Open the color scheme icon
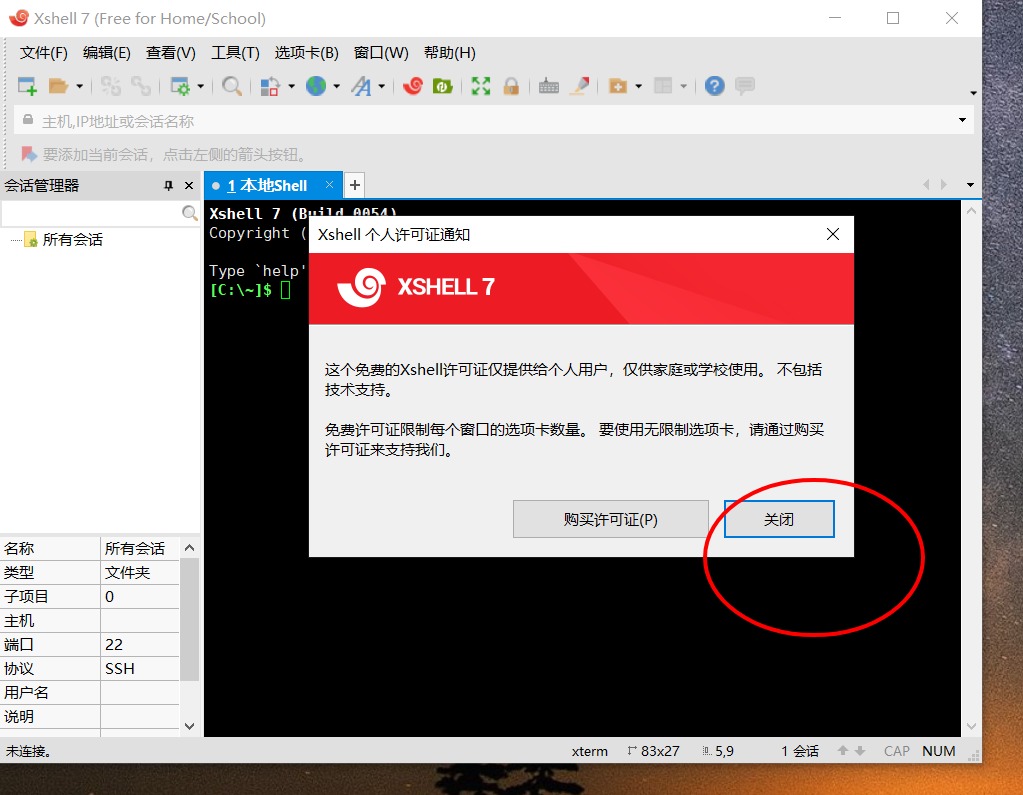This screenshot has height=795, width=1023. (x=270, y=86)
